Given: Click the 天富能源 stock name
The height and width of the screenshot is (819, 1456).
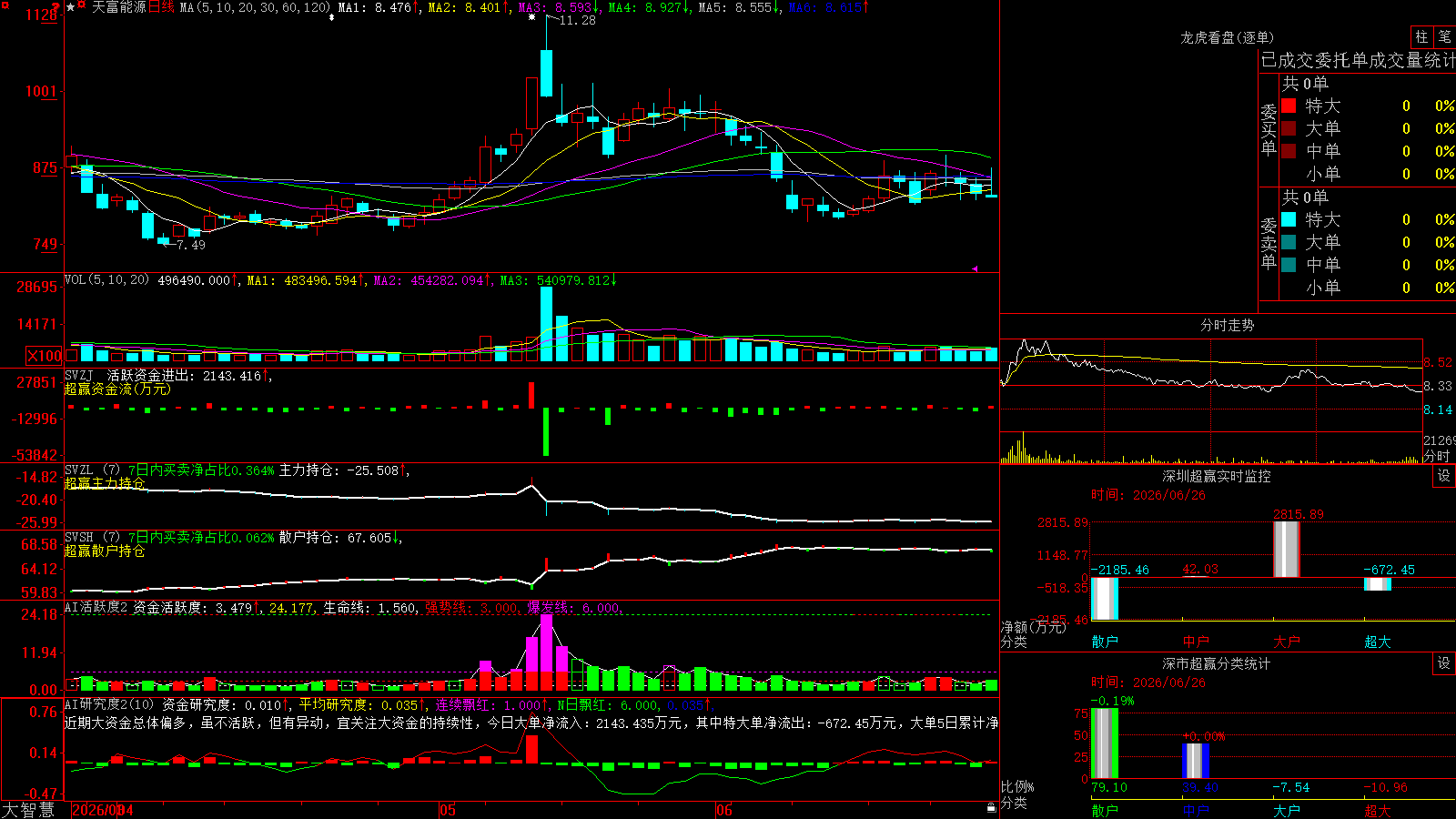Looking at the screenshot, I should click(118, 7).
